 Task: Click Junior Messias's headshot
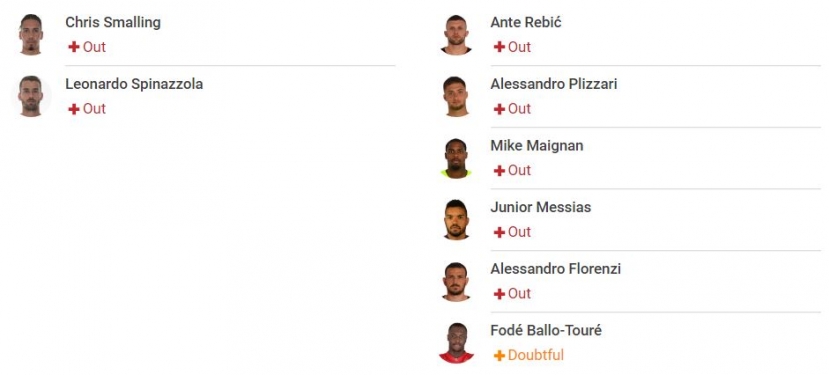coord(456,219)
